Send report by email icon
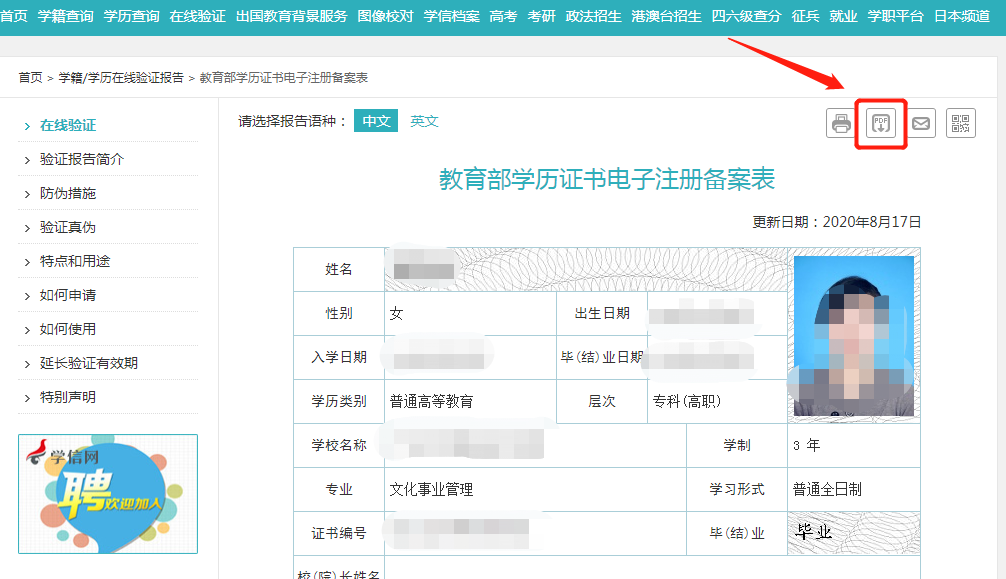This screenshot has width=1006, height=579. pos(921,123)
